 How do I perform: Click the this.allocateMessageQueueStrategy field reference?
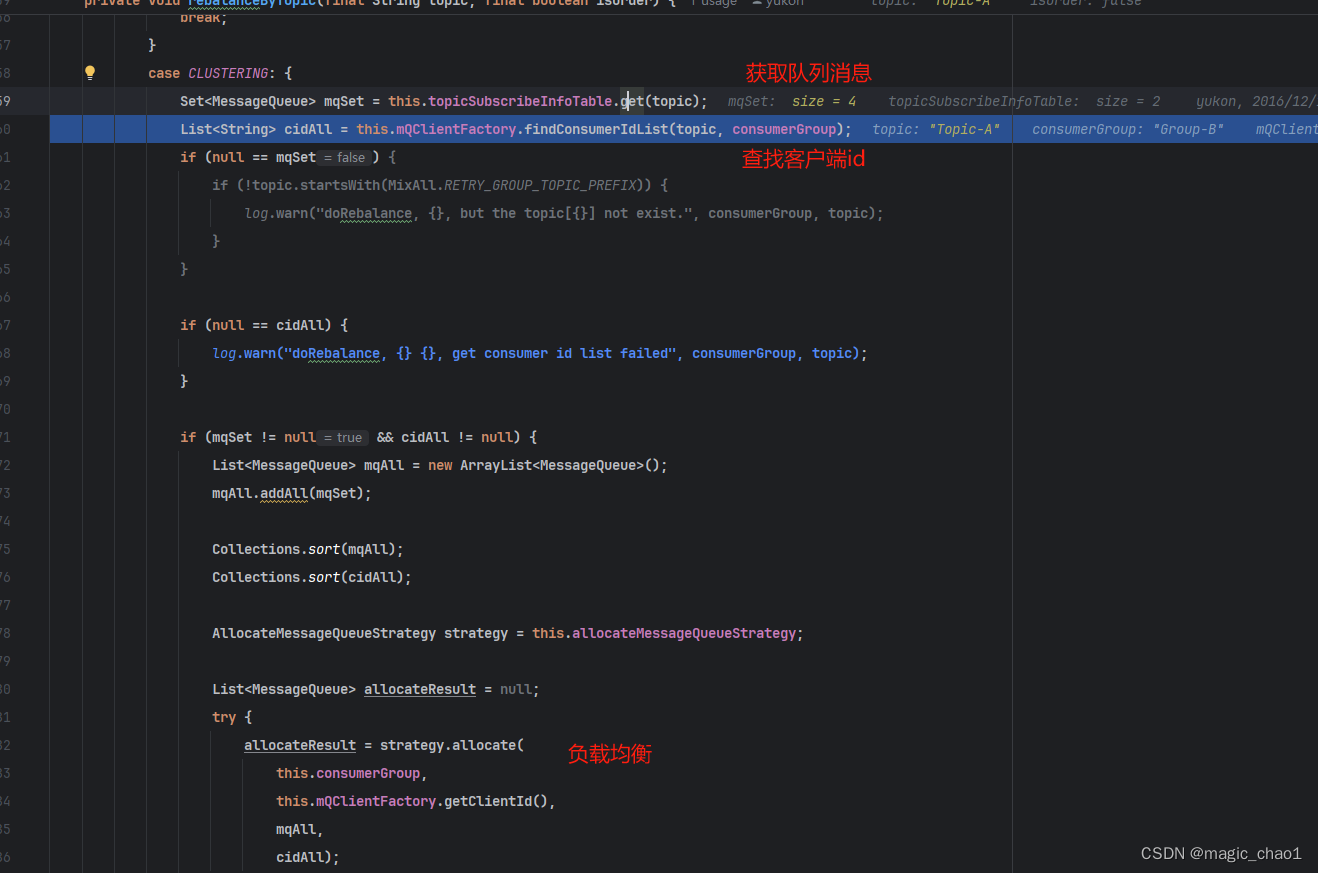tap(664, 633)
